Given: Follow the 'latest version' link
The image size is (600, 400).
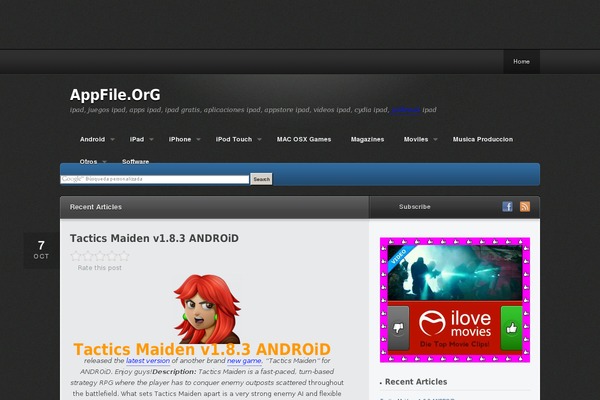Looking at the screenshot, I should pos(148,361).
